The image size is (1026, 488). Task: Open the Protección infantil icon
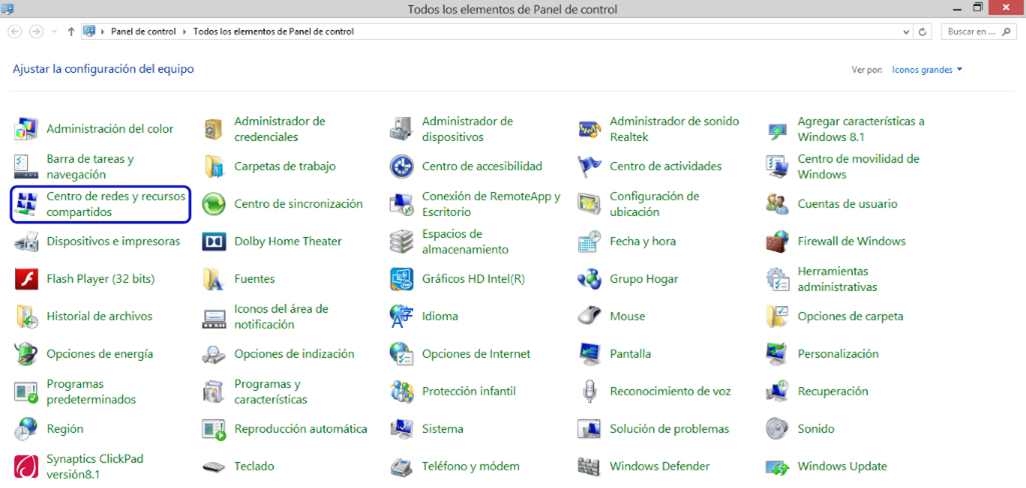coord(401,391)
